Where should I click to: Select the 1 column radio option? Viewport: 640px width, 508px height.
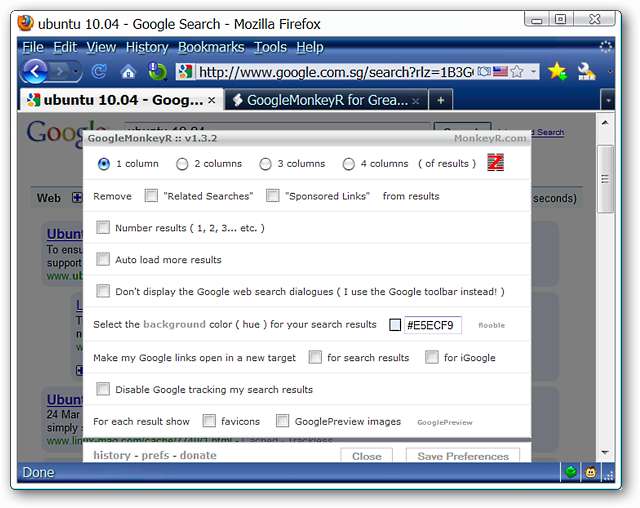click(104, 164)
